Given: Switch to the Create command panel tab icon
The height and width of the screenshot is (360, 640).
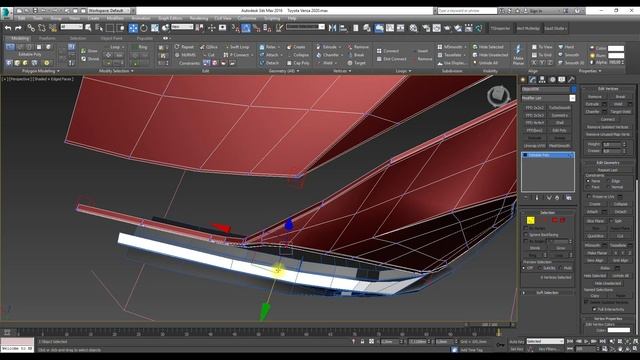Looking at the screenshot, I should (523, 80).
